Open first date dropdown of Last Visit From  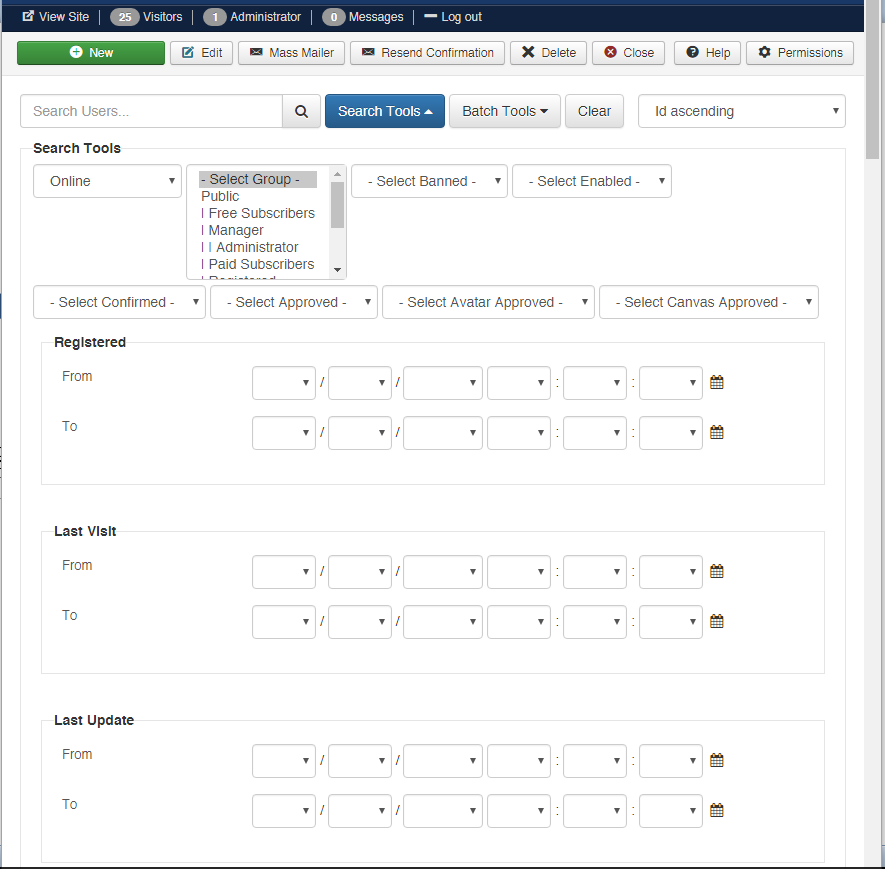point(284,572)
